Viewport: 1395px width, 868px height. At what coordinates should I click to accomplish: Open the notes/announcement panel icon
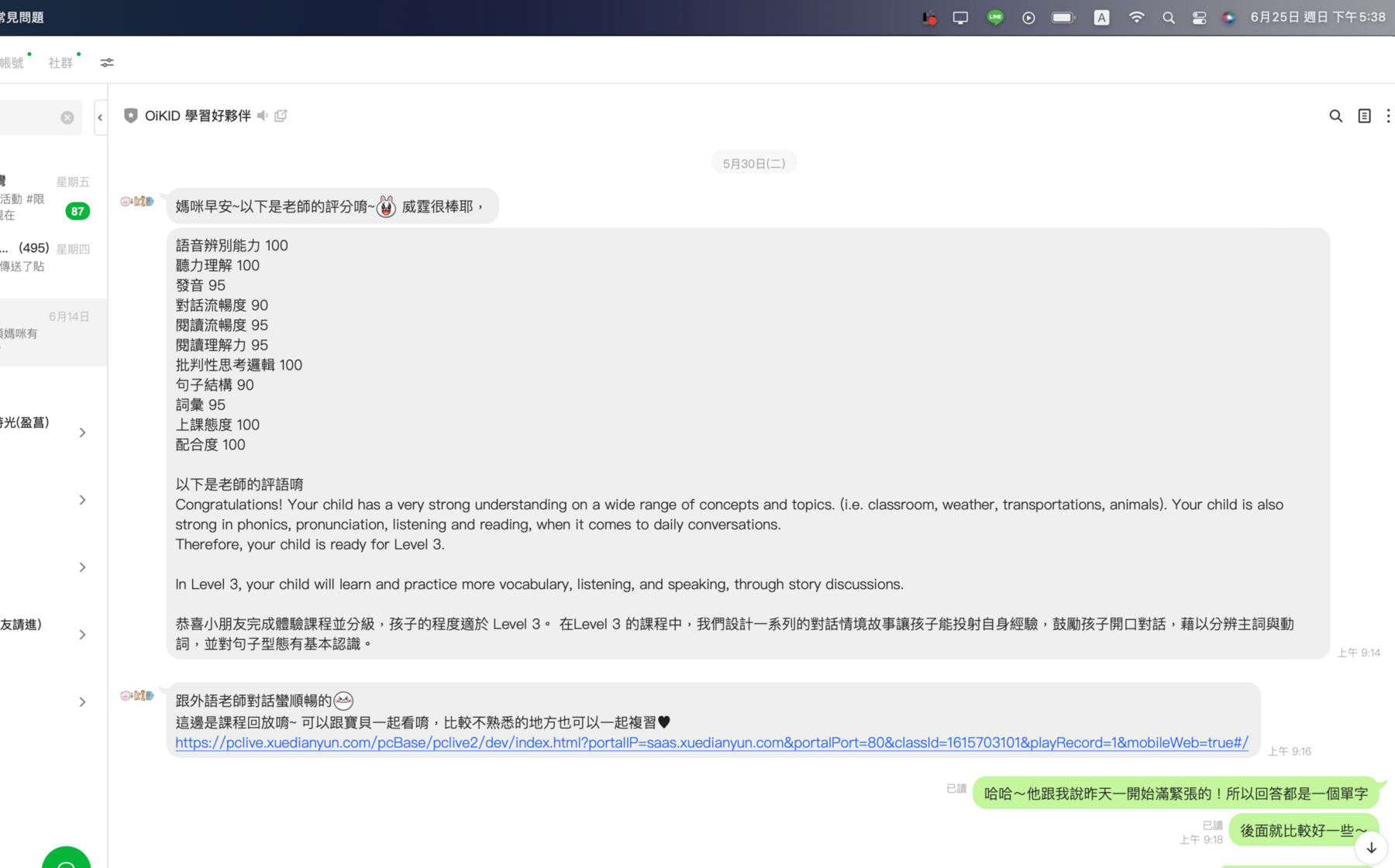point(1364,115)
